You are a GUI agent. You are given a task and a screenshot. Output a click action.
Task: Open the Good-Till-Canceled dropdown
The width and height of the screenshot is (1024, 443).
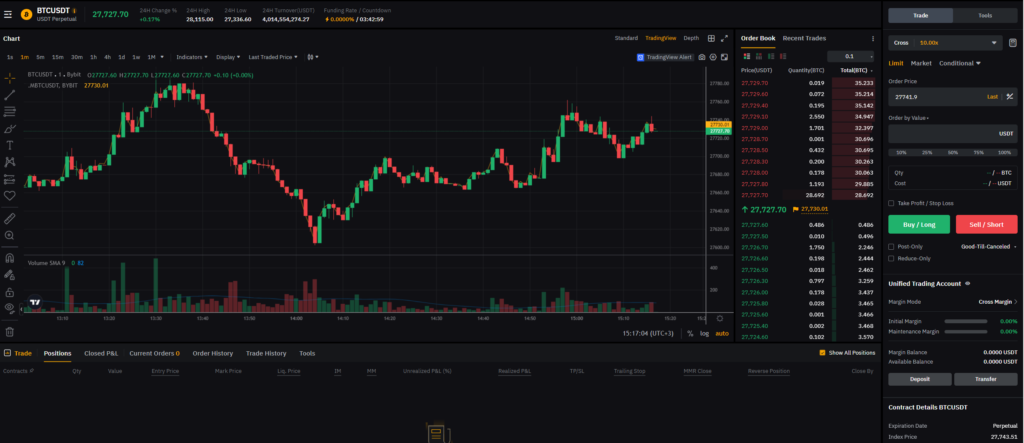989,246
